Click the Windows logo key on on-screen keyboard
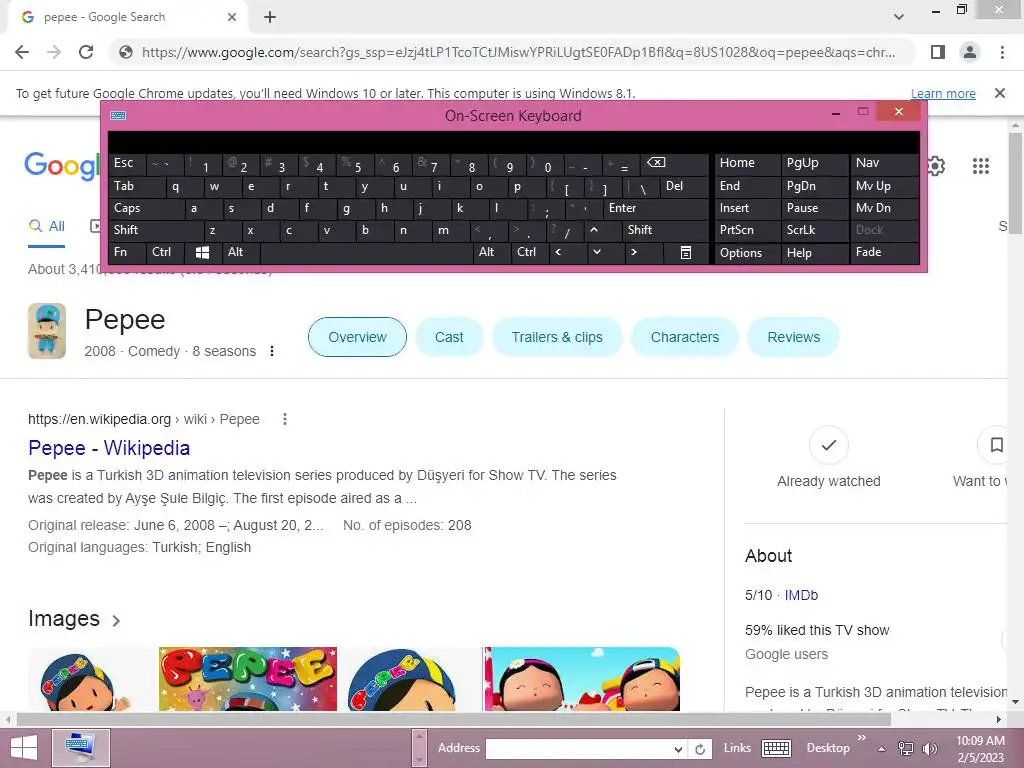 (x=202, y=252)
